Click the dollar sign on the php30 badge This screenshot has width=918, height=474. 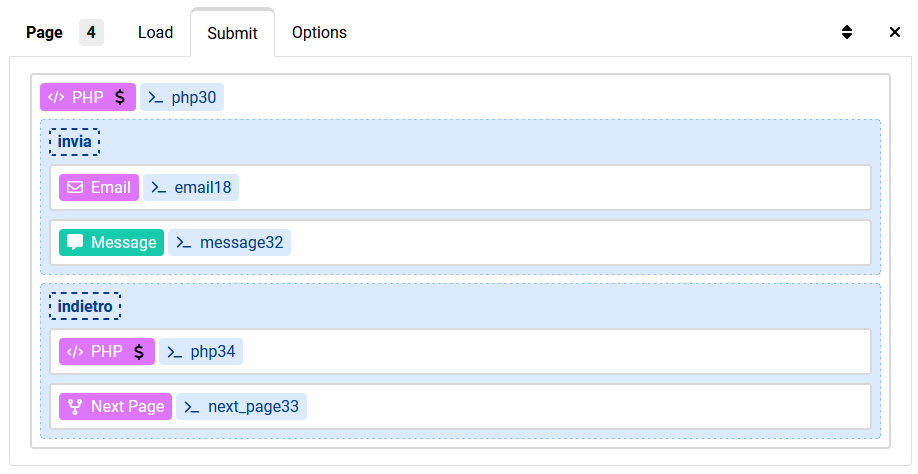click(119, 97)
